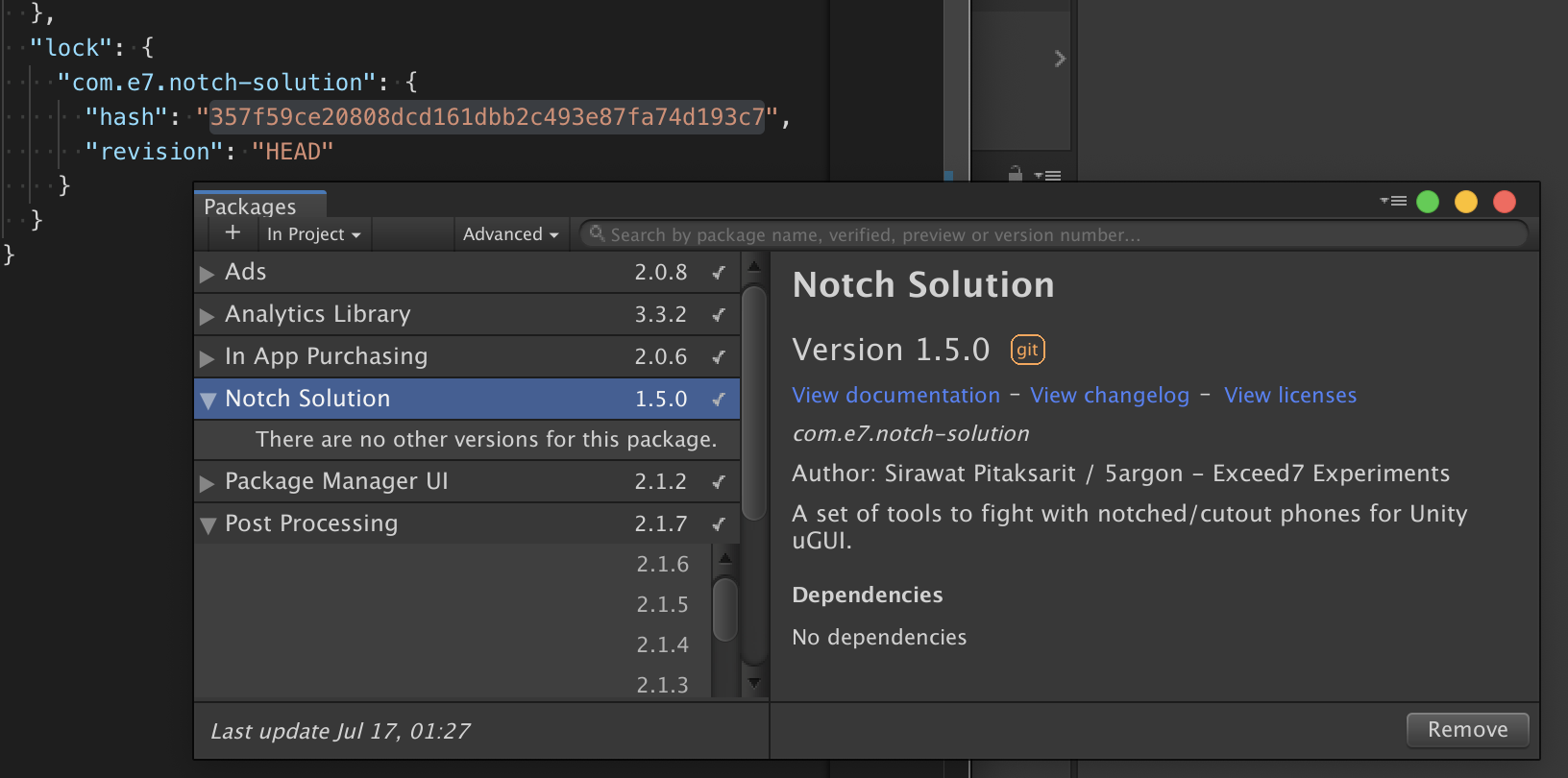This screenshot has width=1568, height=778.
Task: Click the lock icon in background panel
Action: point(1015,174)
